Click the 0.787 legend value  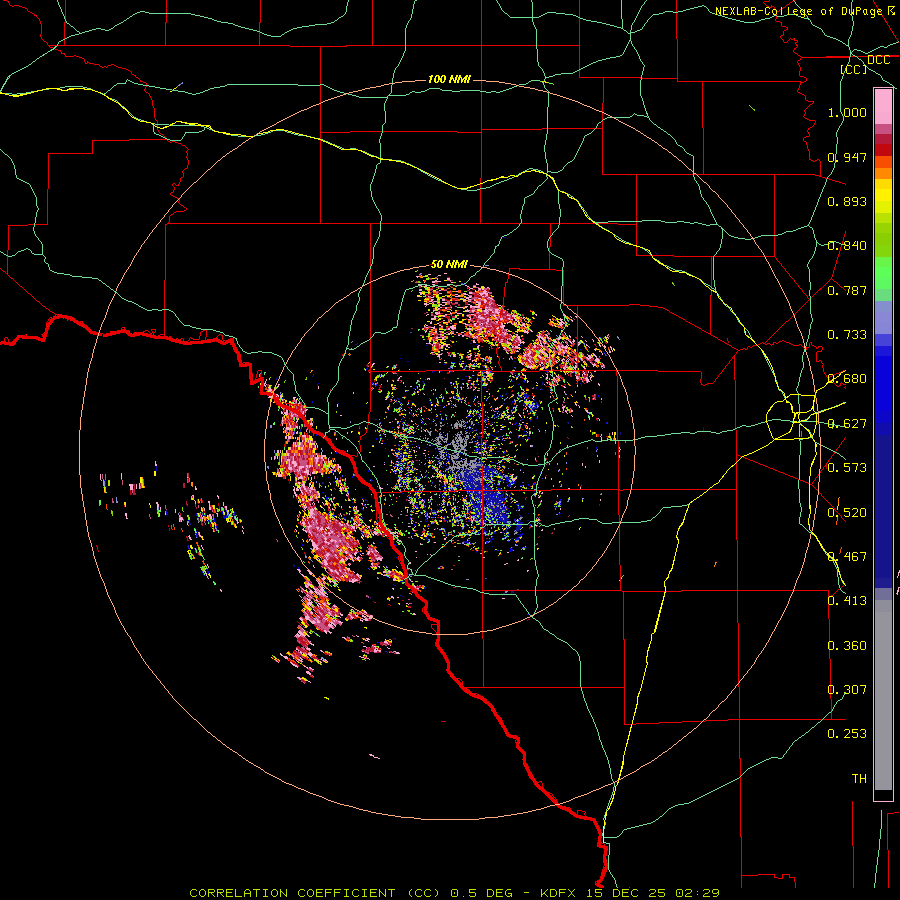click(847, 290)
